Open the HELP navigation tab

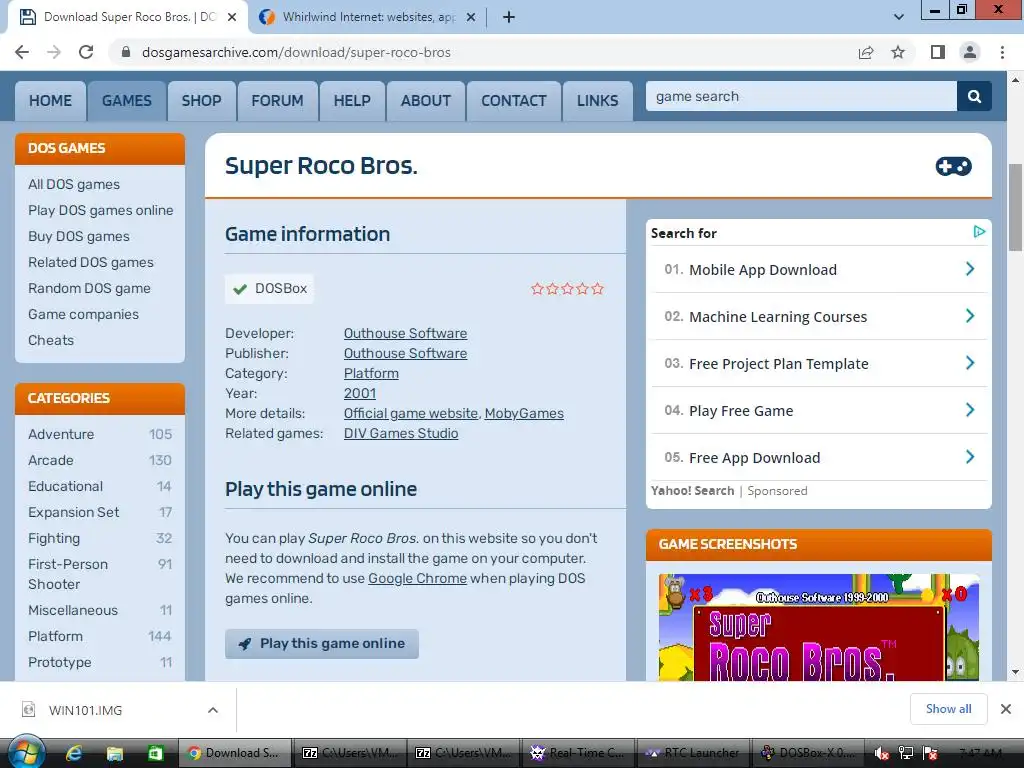(x=352, y=101)
